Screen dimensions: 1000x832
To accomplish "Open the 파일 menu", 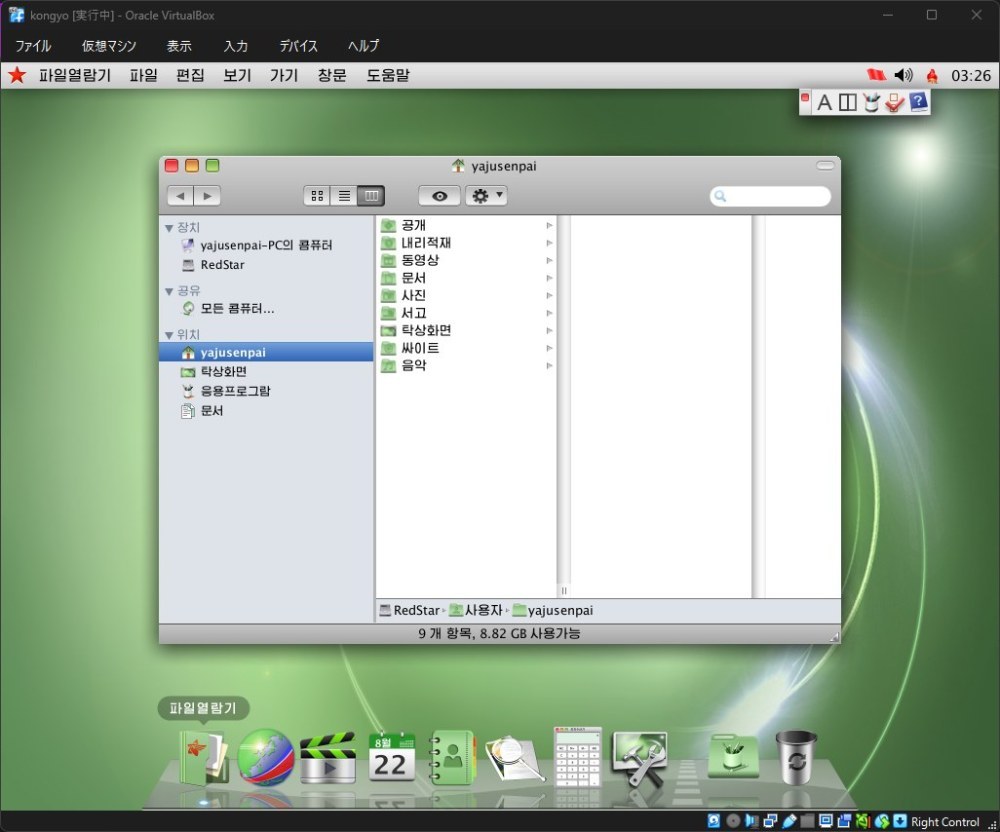I will (x=143, y=75).
